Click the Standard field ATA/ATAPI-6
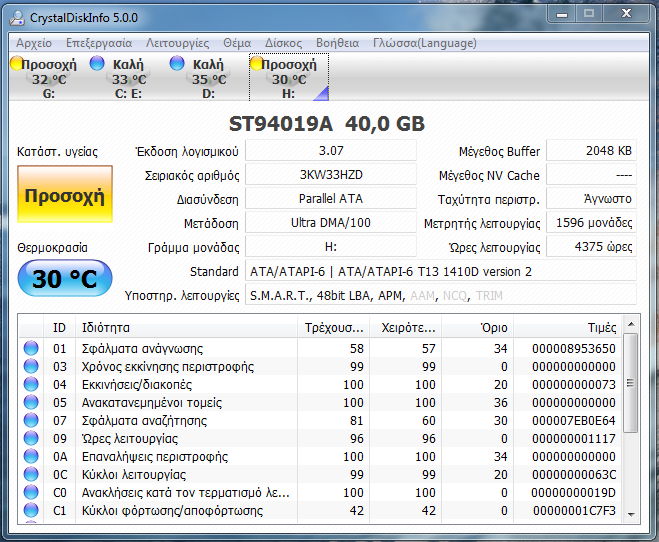 click(441, 271)
